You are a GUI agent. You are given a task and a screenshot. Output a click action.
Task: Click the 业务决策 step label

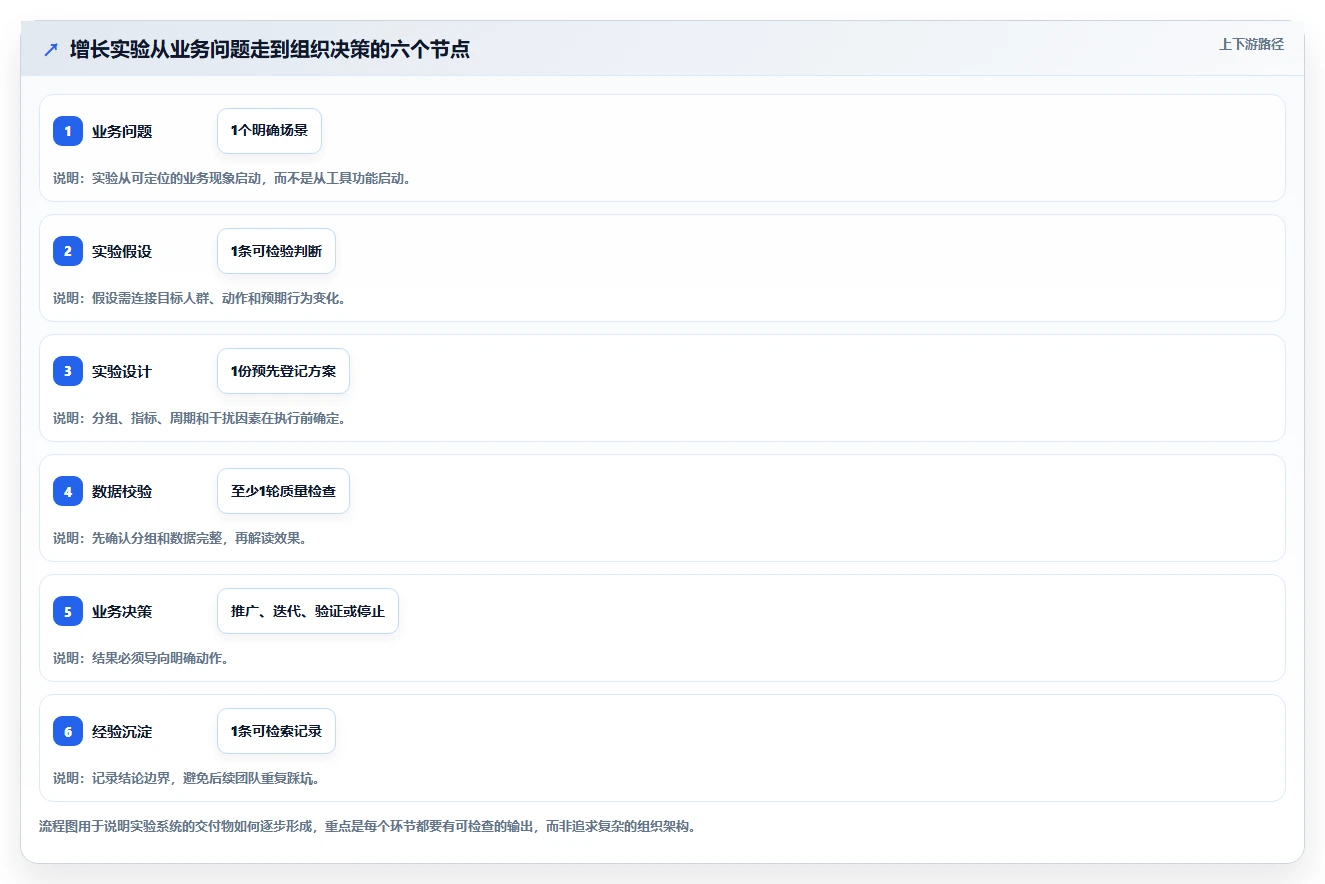click(122, 611)
